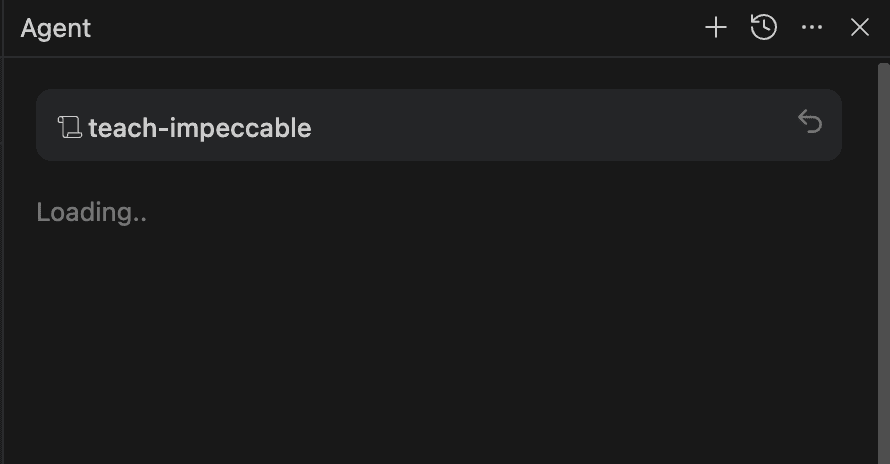Click inside the teach-impeccable message bubble

coord(500,126)
